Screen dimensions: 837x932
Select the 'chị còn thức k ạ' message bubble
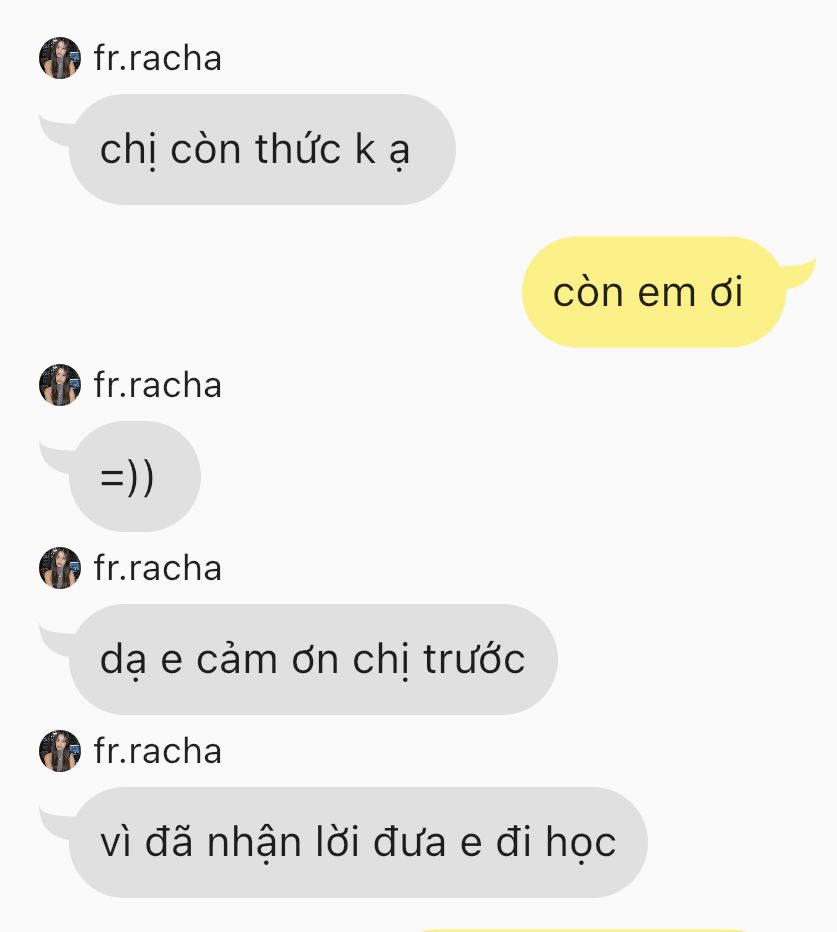pyautogui.click(x=262, y=149)
